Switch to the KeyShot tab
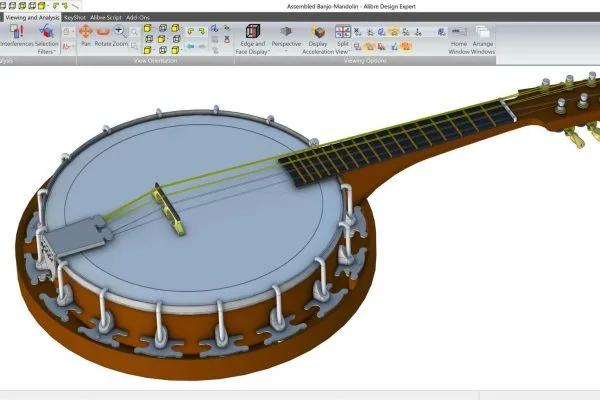The width and height of the screenshot is (600, 400). [75, 18]
